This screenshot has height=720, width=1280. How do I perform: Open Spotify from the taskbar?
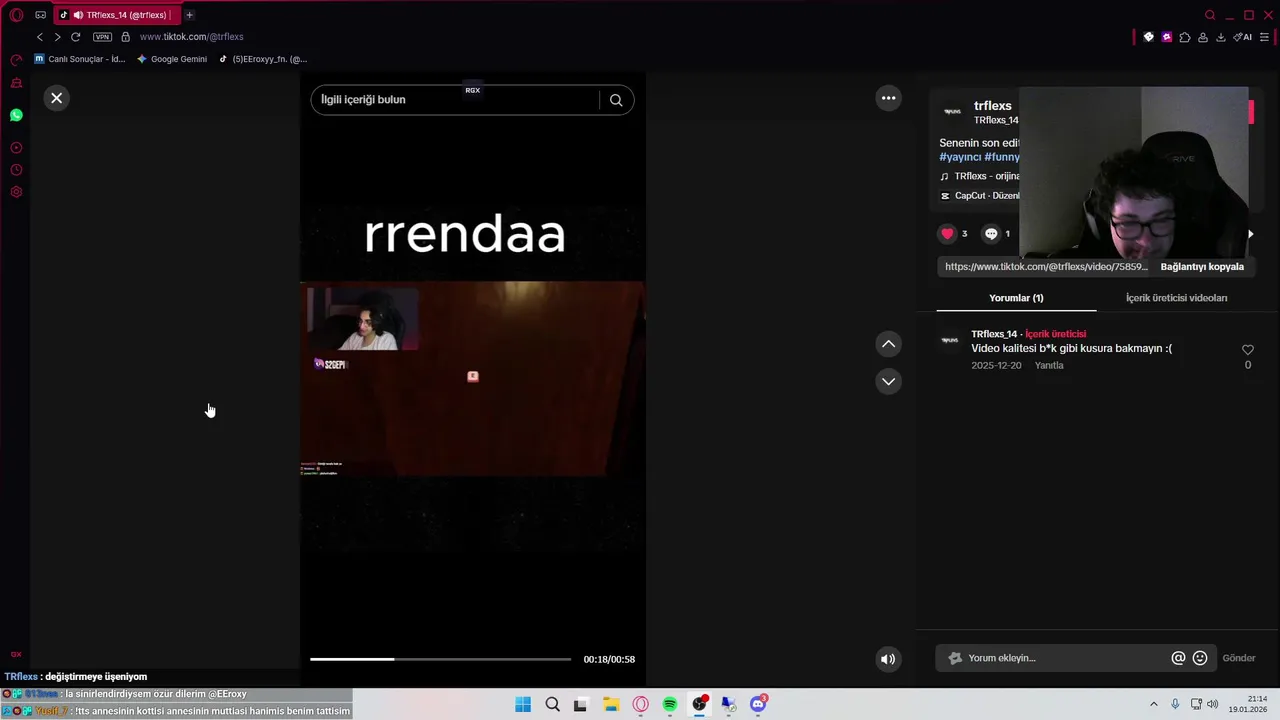(x=670, y=704)
